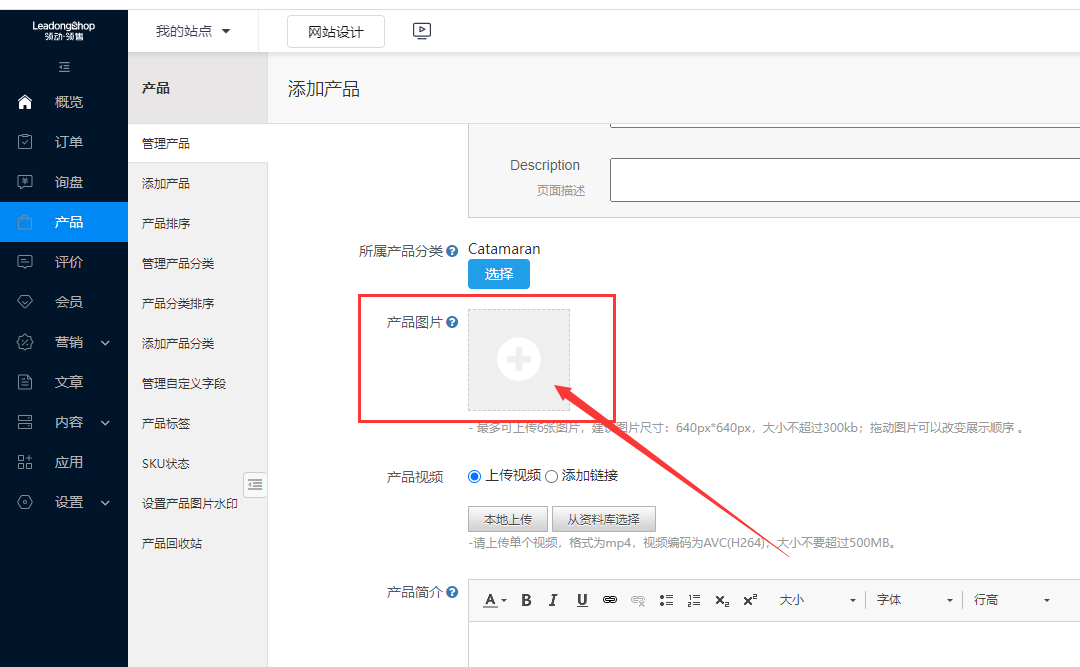
Task: Insert a numbered list
Action: 694,600
